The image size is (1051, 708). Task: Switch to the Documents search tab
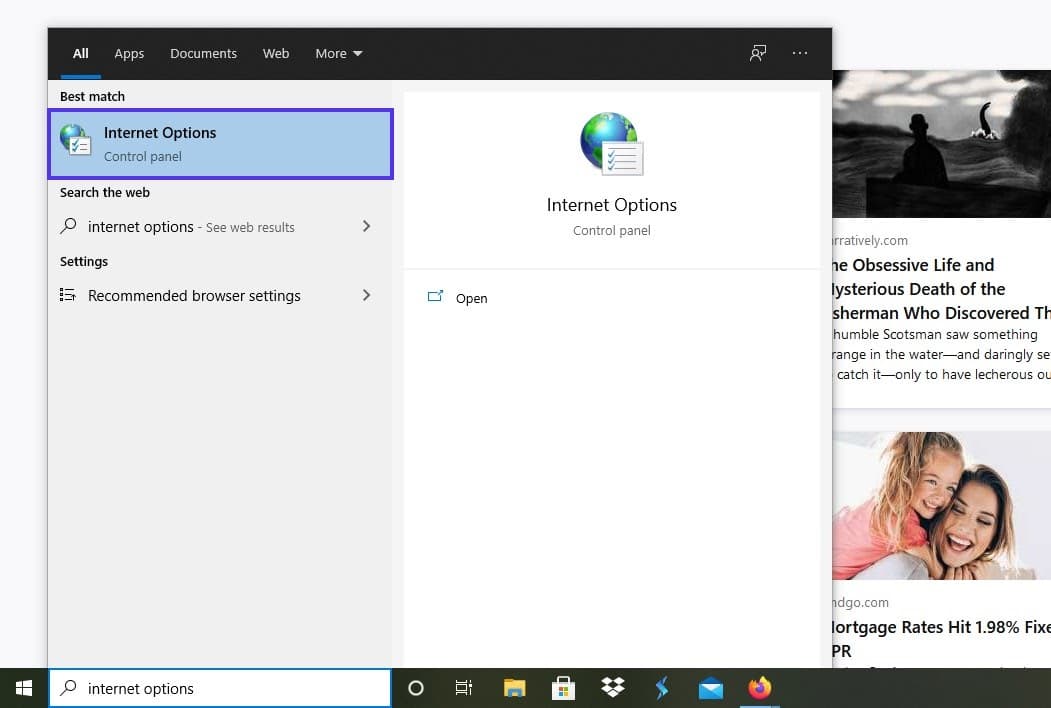(x=203, y=53)
